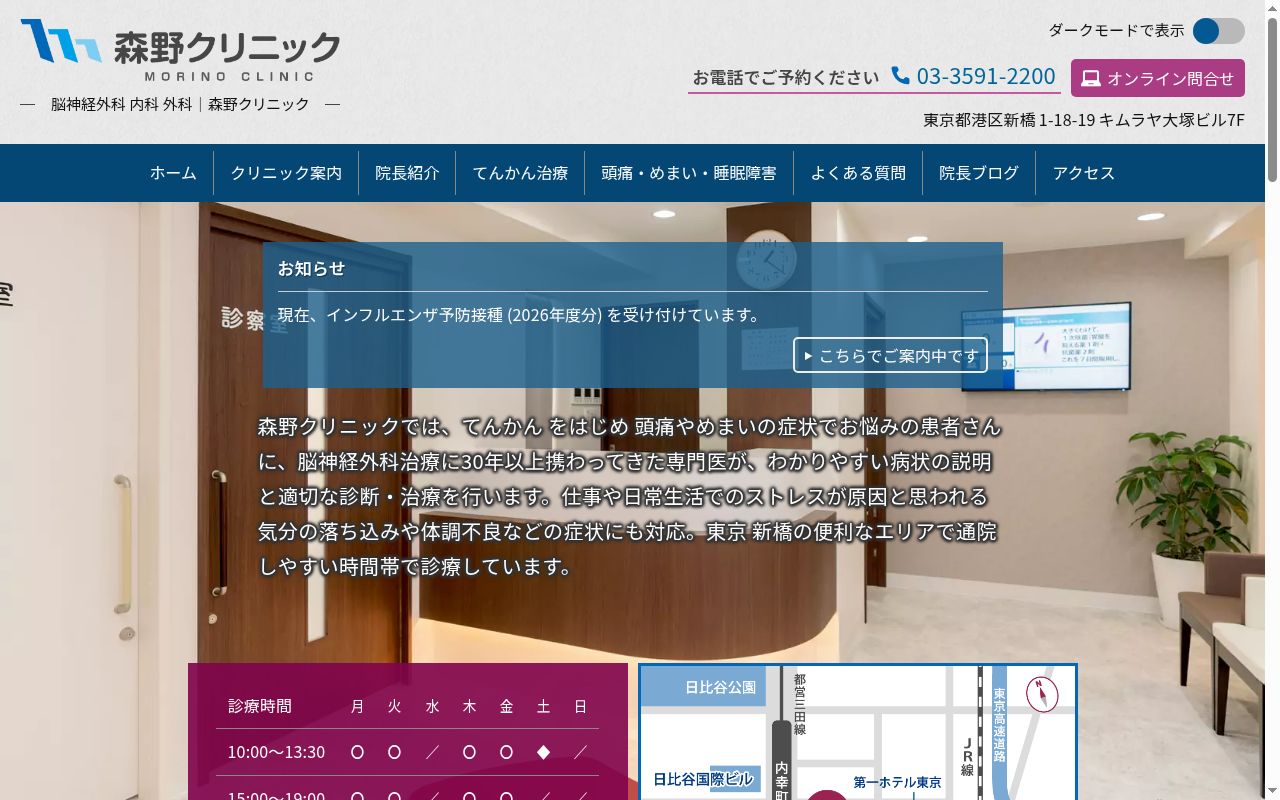Screen dimensions: 1280x800
Task: Click the こちらでご案内中です button
Action: (x=890, y=355)
